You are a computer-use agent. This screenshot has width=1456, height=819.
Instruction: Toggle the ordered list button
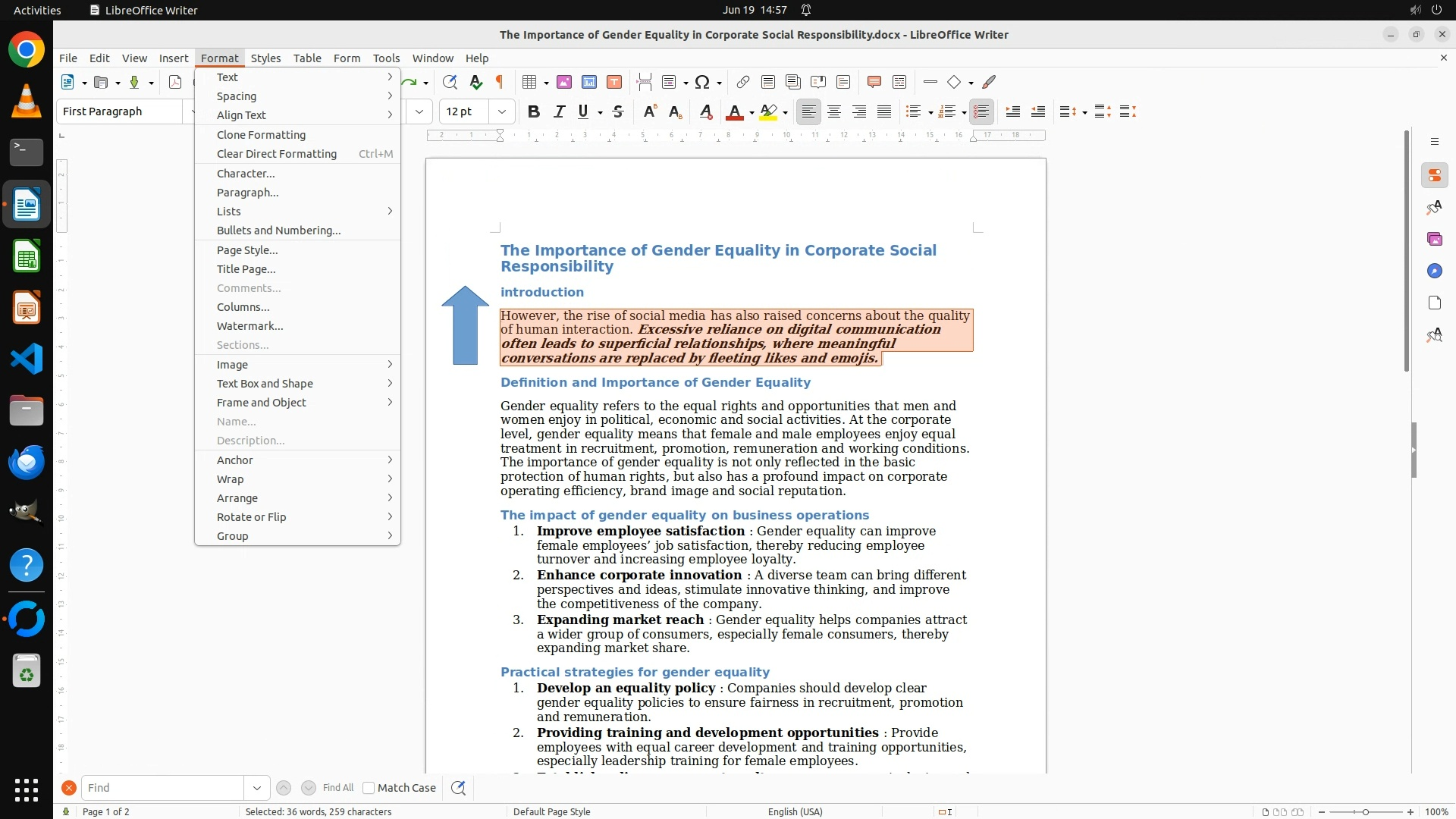(x=946, y=111)
